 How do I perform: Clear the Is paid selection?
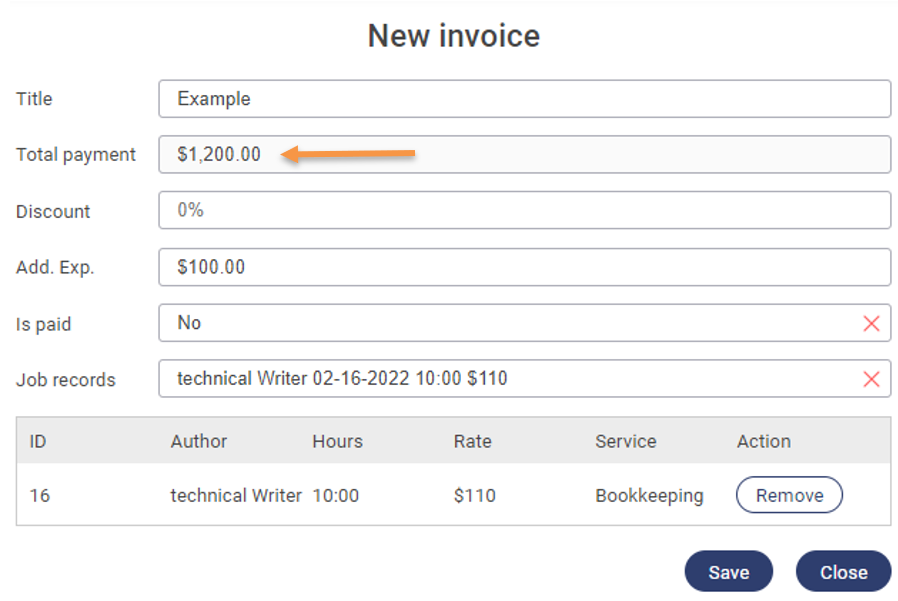click(x=871, y=323)
